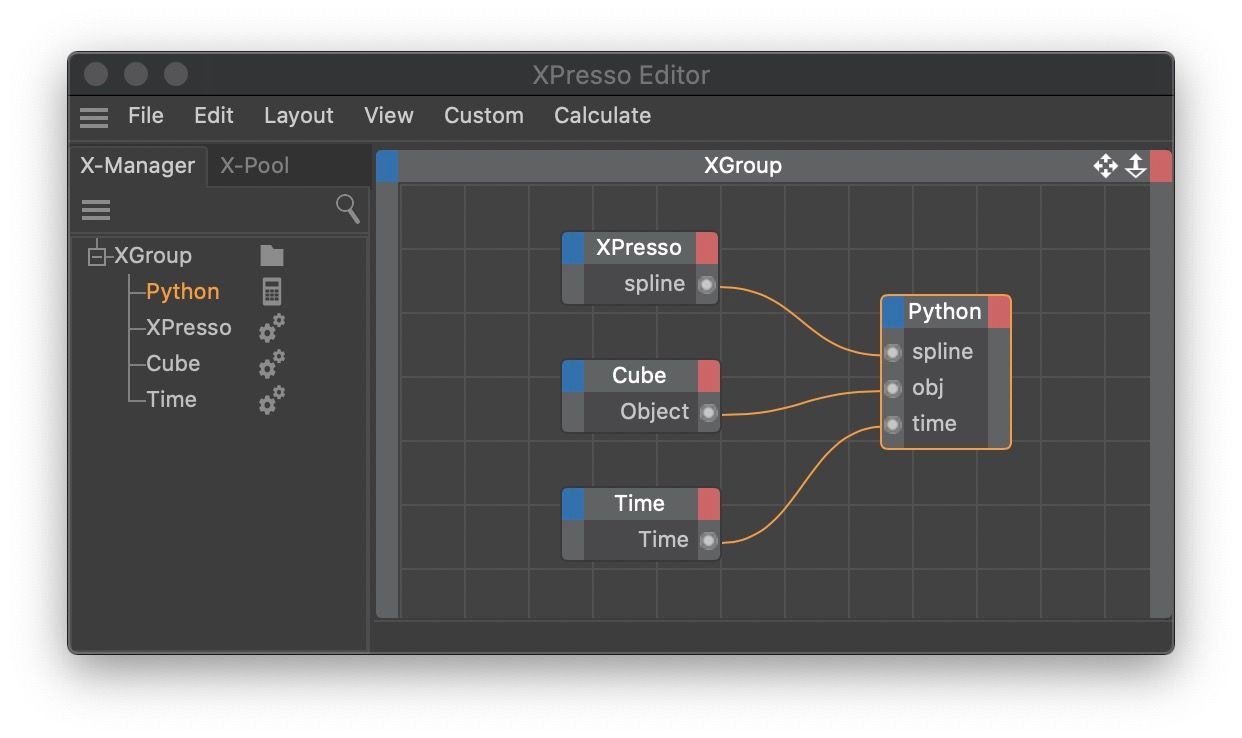
Task: Open the Layout menu
Action: [299, 116]
